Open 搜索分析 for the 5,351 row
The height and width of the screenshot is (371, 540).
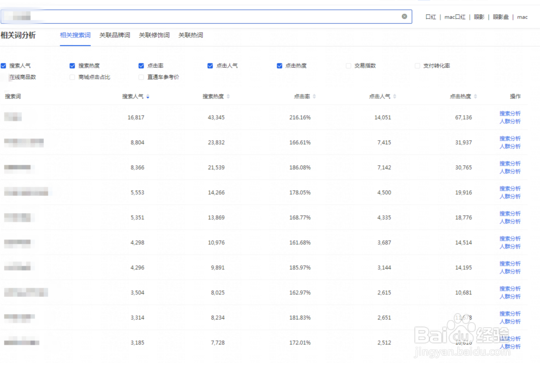pyautogui.click(x=510, y=214)
